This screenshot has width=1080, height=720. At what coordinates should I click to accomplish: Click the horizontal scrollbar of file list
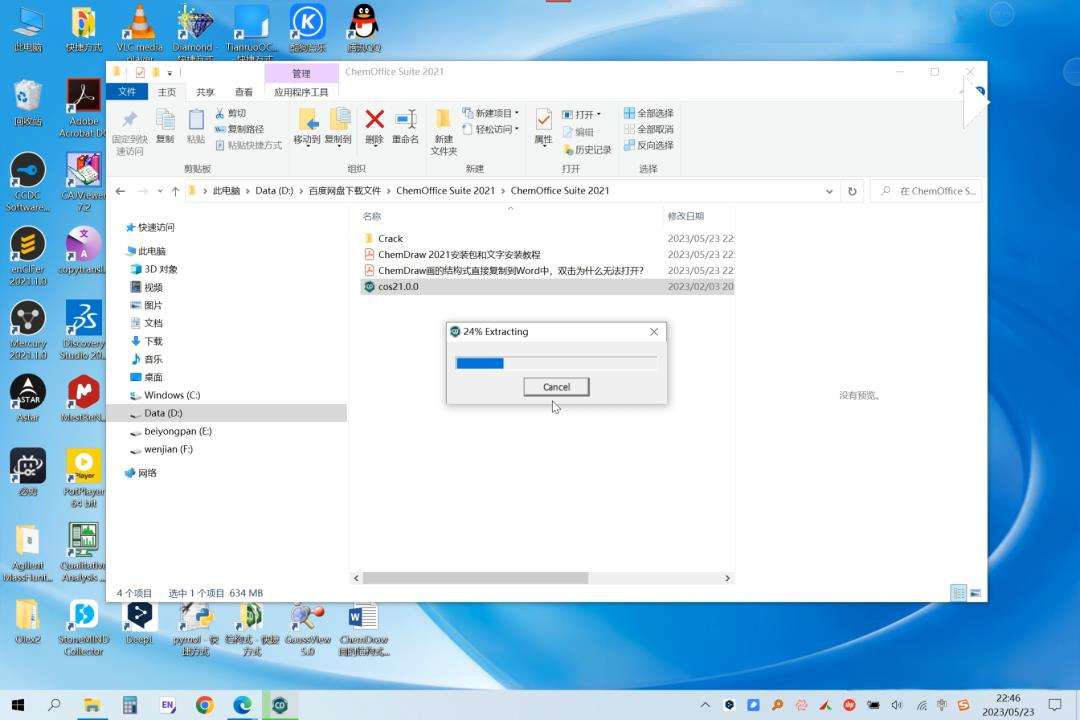click(475, 578)
